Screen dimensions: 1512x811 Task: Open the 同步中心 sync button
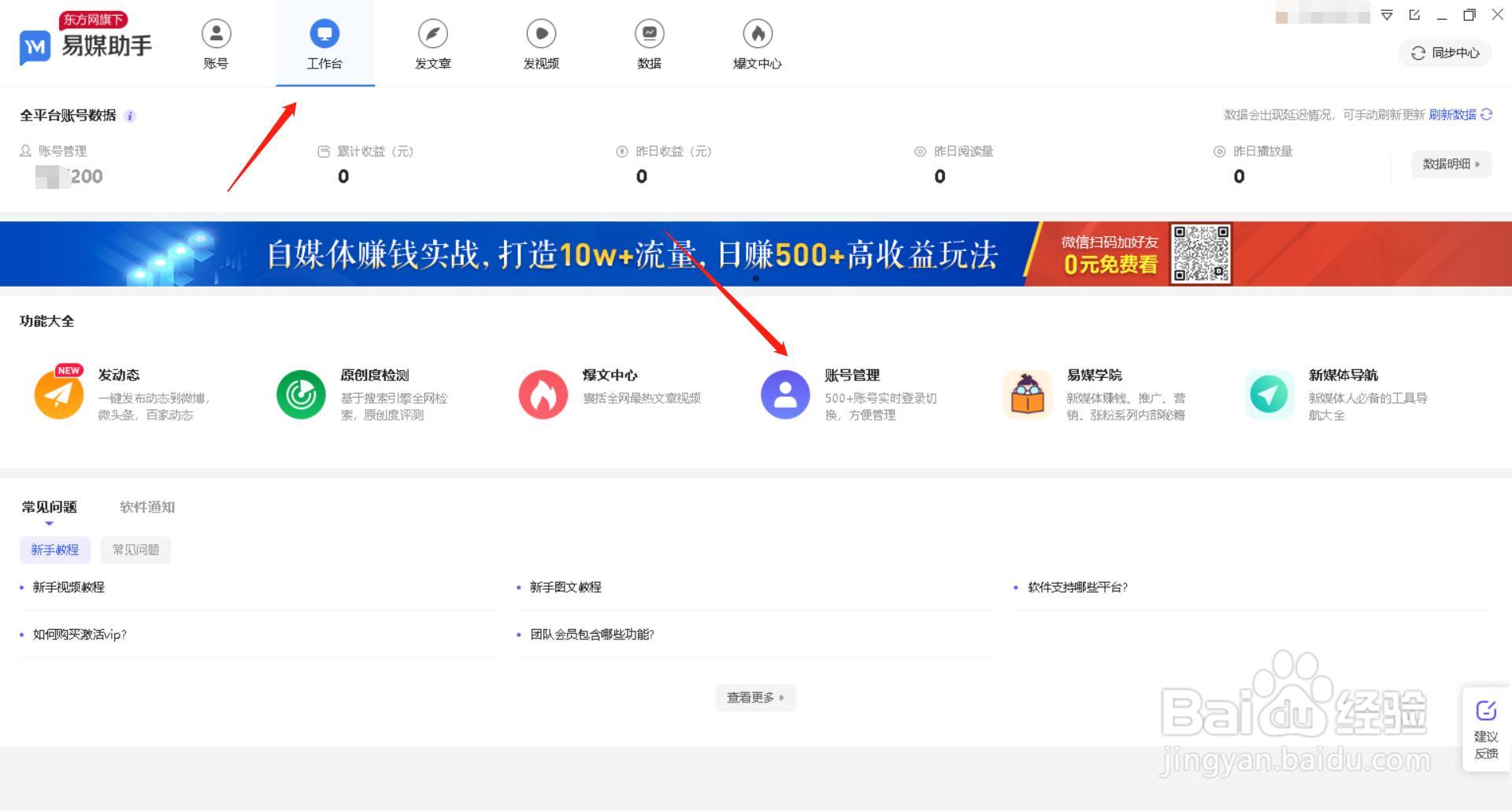tap(1445, 53)
